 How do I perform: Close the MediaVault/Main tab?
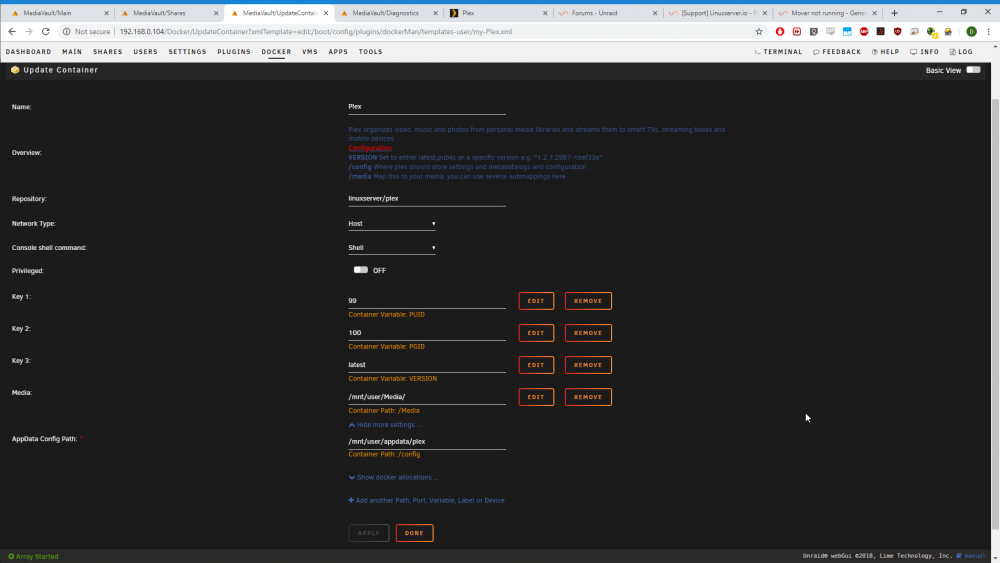click(x=107, y=13)
